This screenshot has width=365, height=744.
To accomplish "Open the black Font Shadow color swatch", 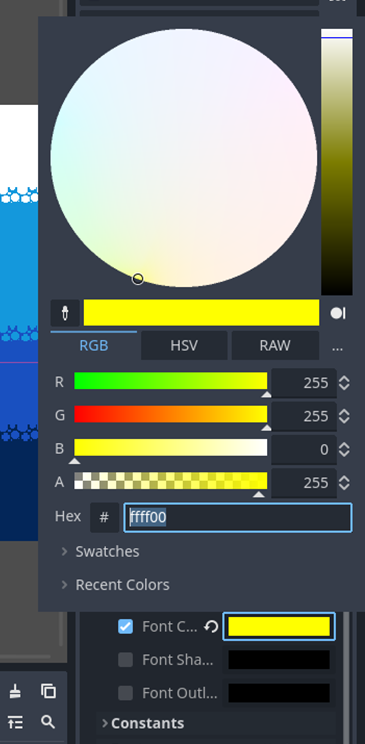I will (279, 660).
